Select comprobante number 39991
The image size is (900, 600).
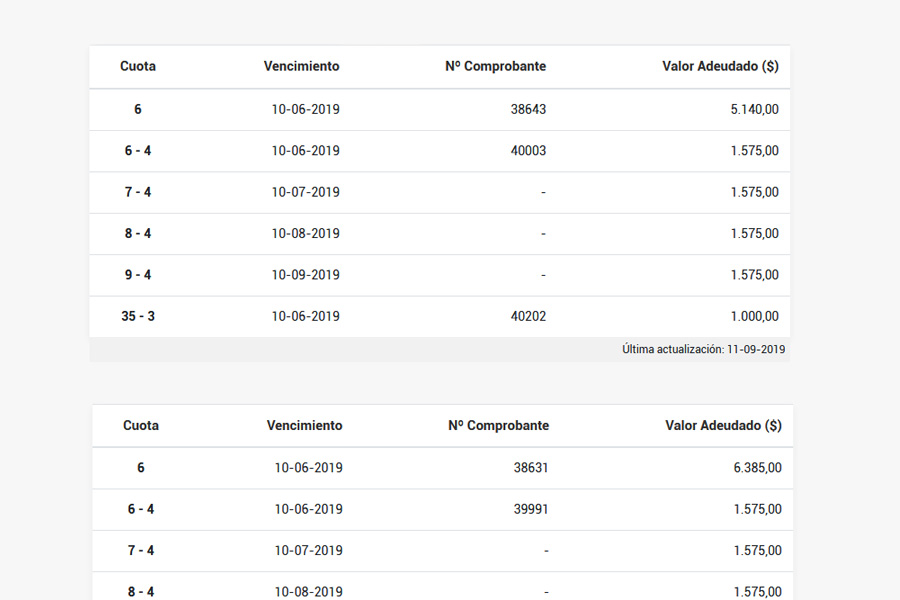coord(531,509)
